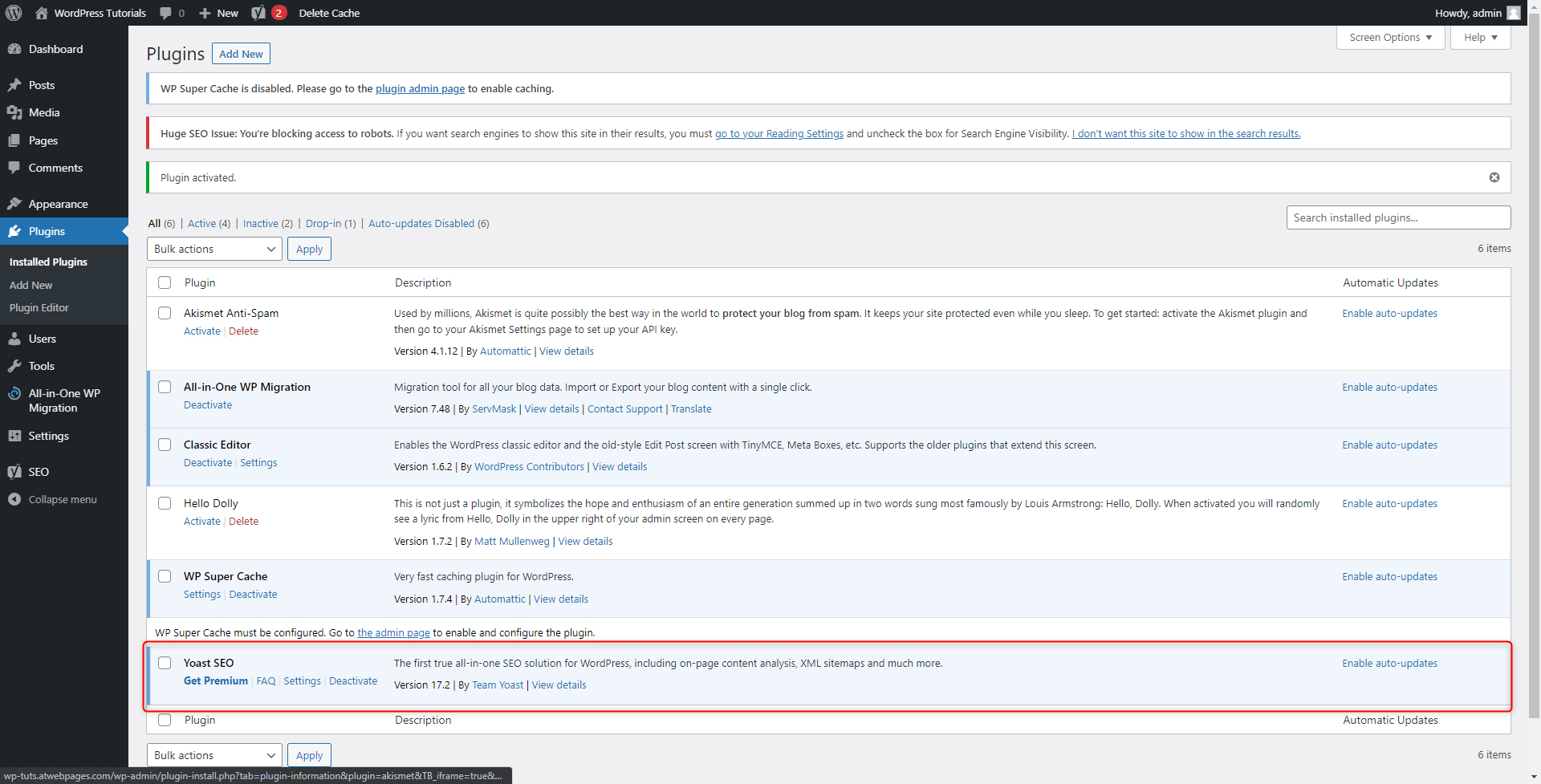Open Howdy, admin account menu
Viewport: 1541px width, 784px height.
click(1477, 13)
